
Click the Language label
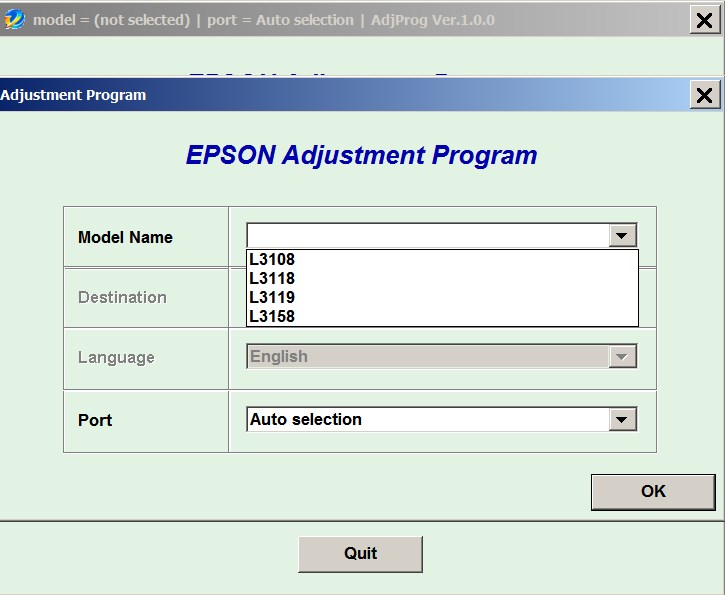click(116, 357)
